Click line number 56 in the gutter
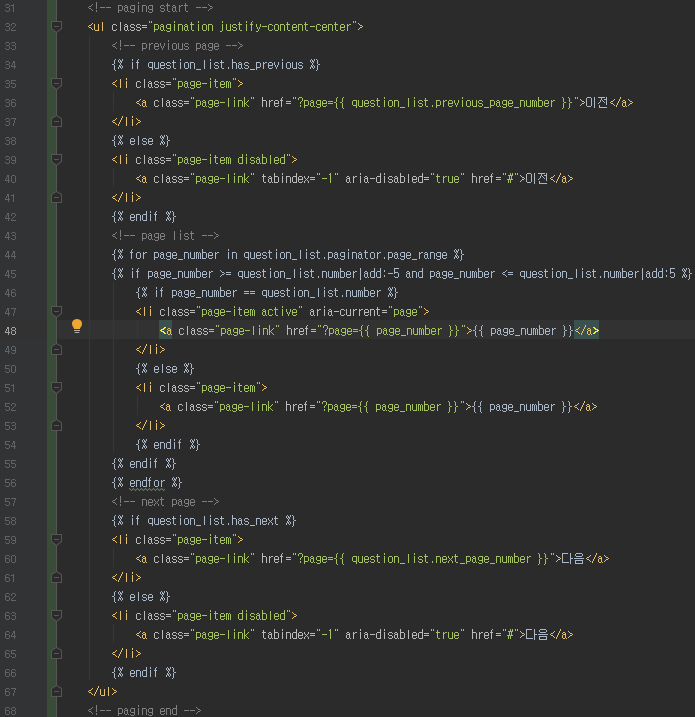Screen dimensions: 695x717 click(11, 483)
